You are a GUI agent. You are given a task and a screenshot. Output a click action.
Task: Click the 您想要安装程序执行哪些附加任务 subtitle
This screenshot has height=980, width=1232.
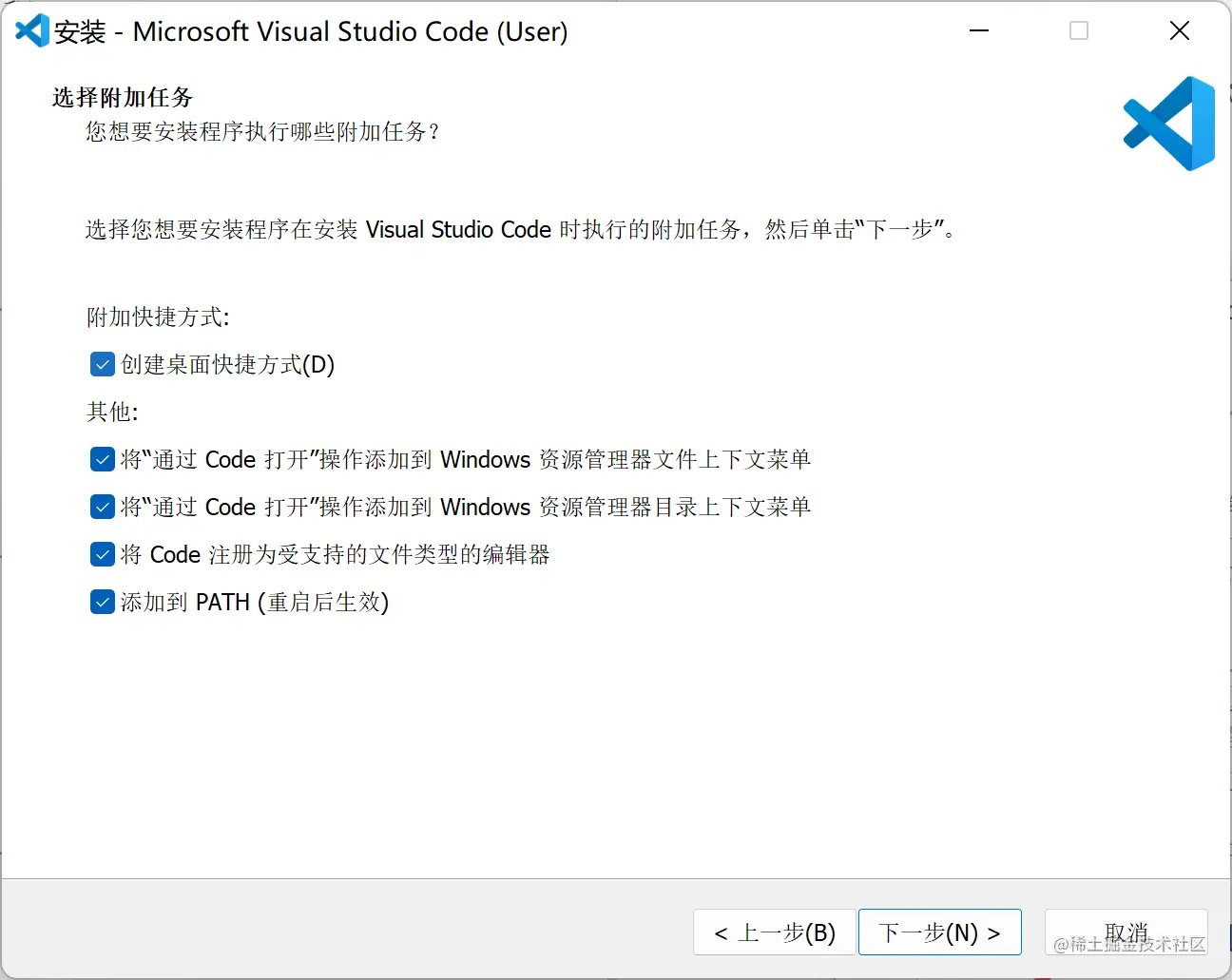pyautogui.click(x=262, y=131)
